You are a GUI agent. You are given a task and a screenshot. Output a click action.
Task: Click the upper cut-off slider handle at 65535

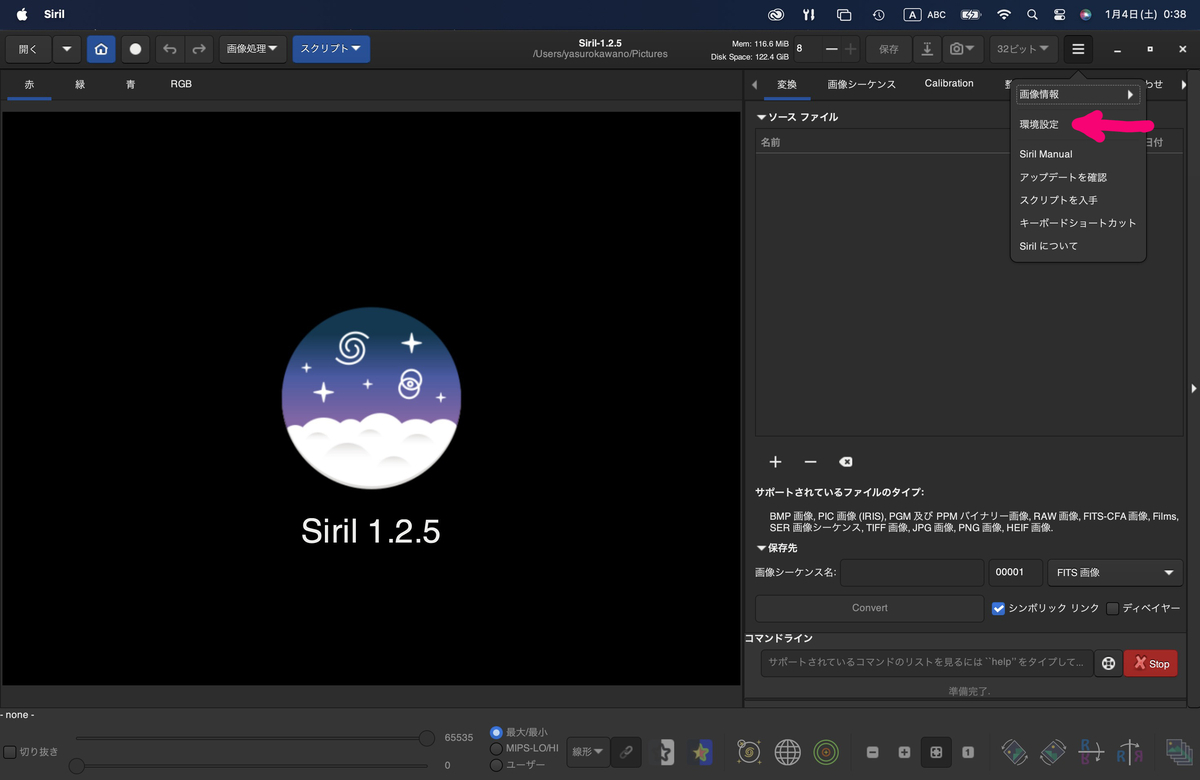point(427,738)
